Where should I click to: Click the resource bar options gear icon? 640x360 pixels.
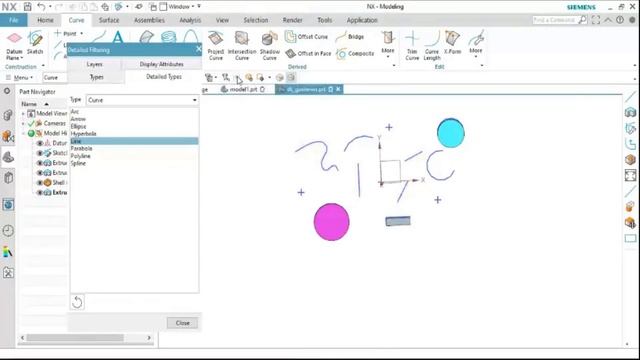(x=7, y=91)
